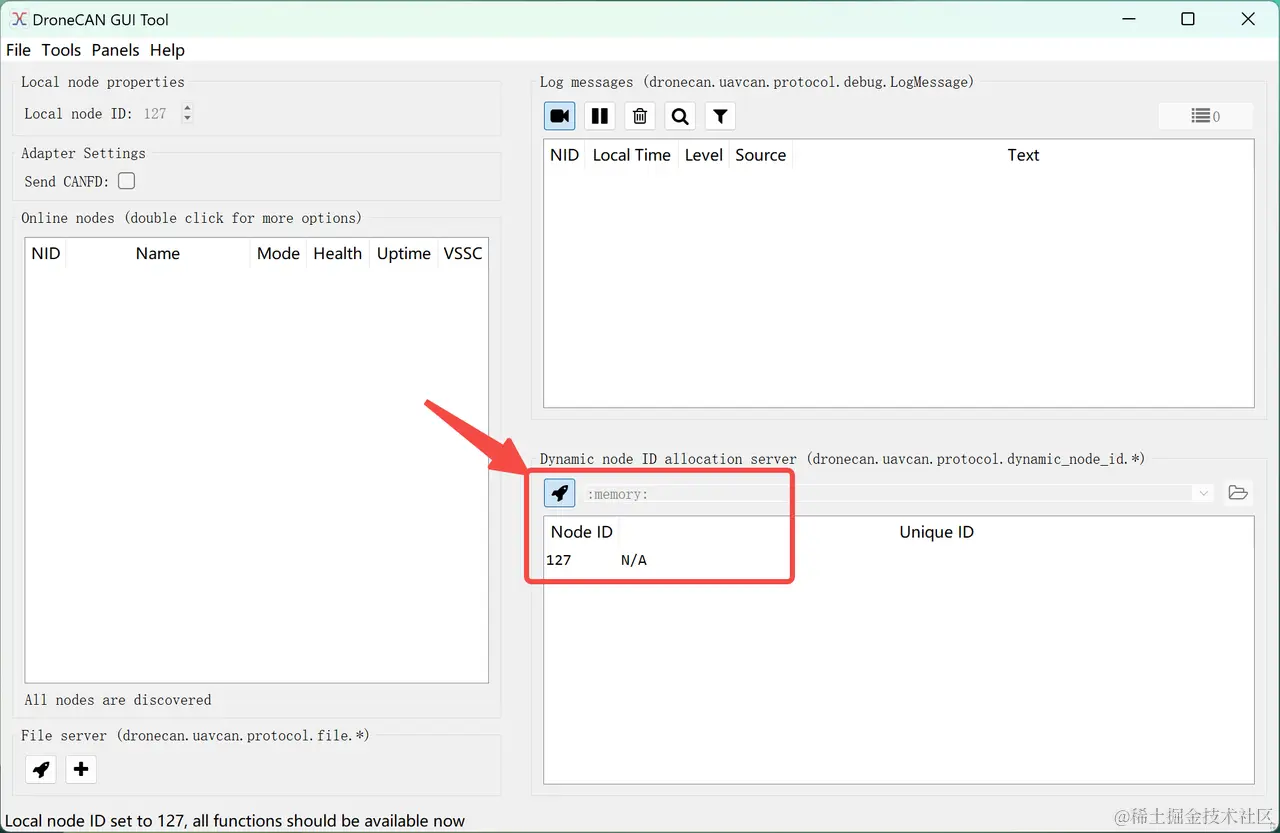Close the DroneCAN GUI Tool window
The height and width of the screenshot is (833, 1280).
pos(1248,19)
